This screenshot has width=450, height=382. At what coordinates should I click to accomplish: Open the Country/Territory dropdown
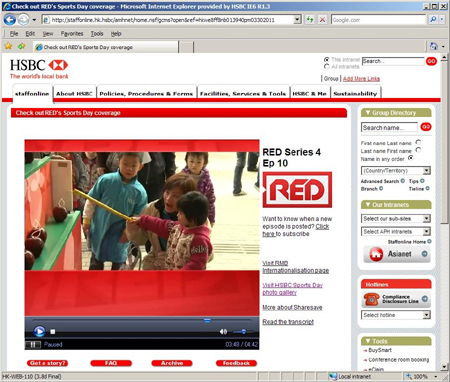coord(396,171)
